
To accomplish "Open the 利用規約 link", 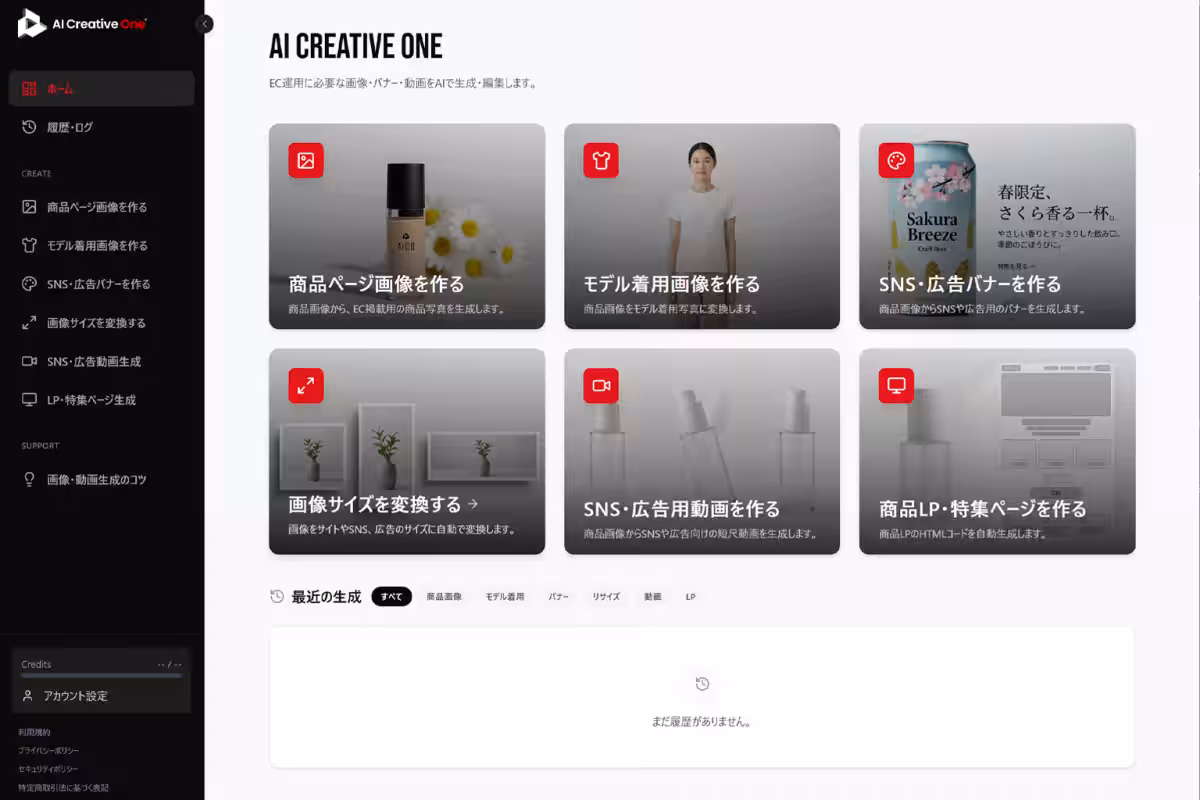I will coord(34,732).
